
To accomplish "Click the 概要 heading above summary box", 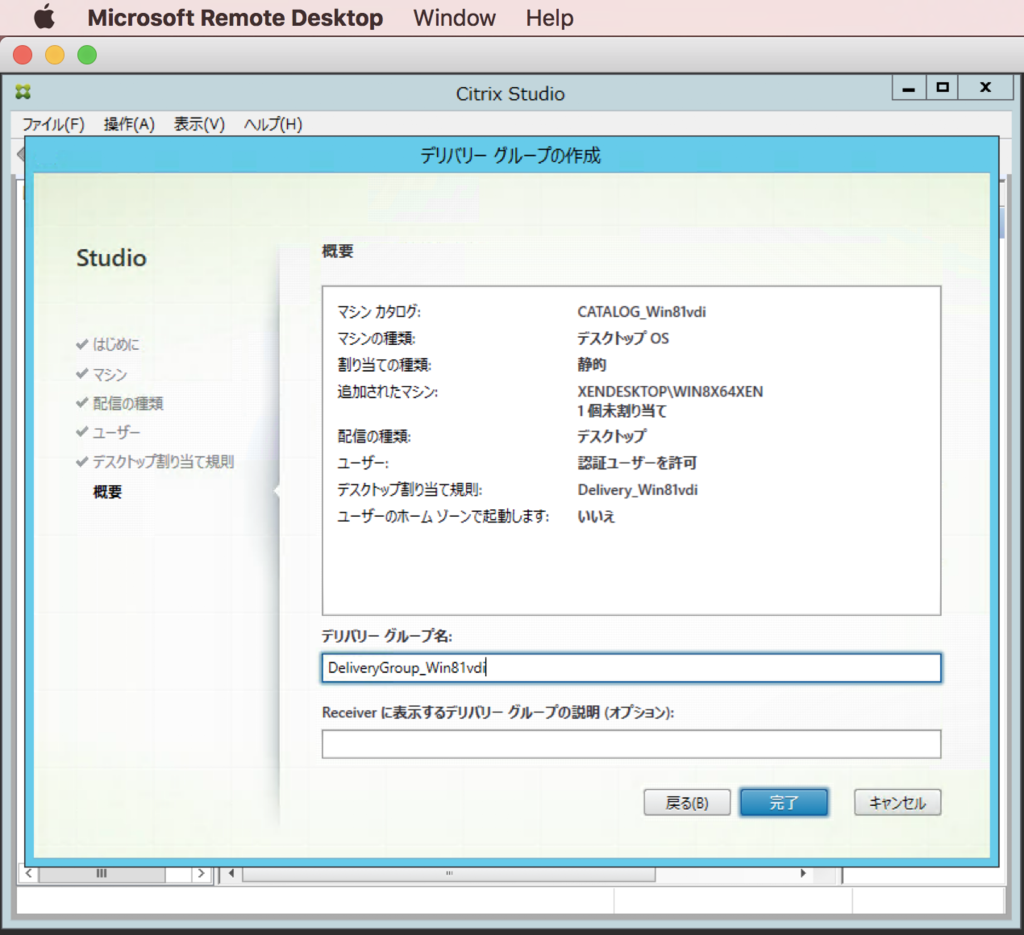I will coord(338,251).
